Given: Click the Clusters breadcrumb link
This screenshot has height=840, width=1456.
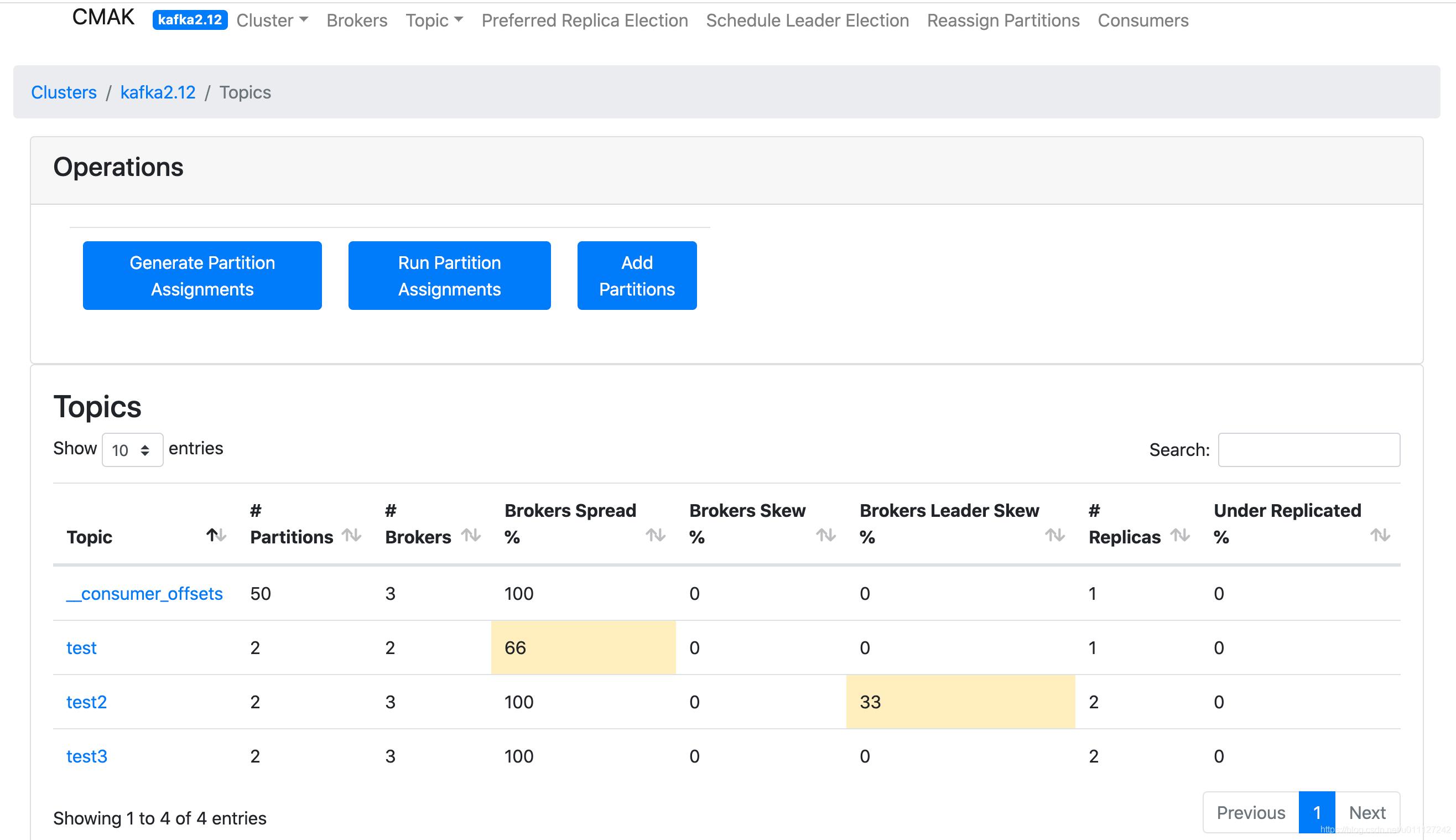Looking at the screenshot, I should [63, 92].
